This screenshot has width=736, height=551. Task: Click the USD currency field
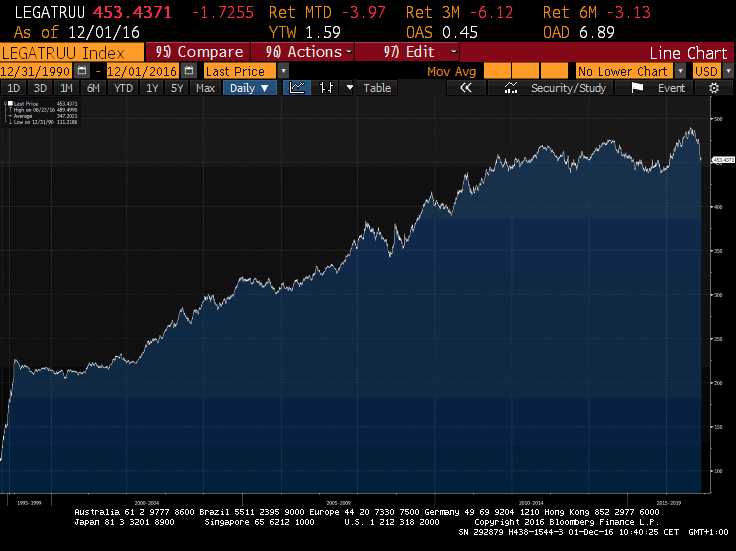707,71
